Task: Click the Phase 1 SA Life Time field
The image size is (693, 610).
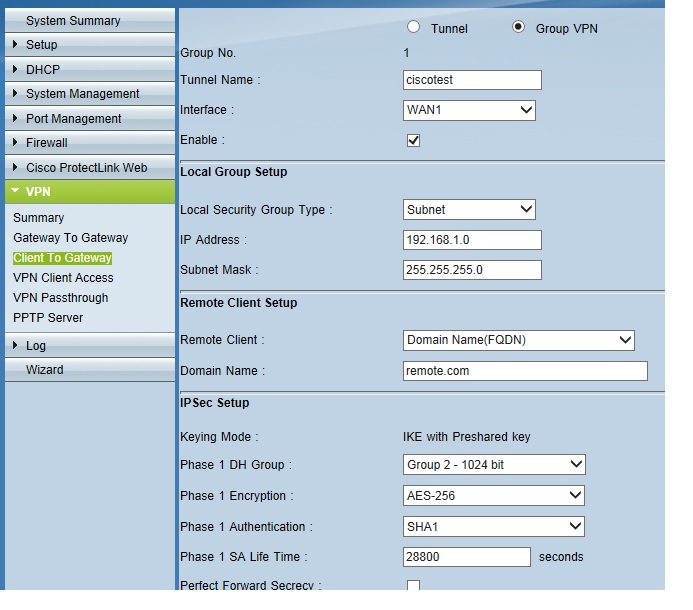Action: pyautogui.click(x=467, y=557)
